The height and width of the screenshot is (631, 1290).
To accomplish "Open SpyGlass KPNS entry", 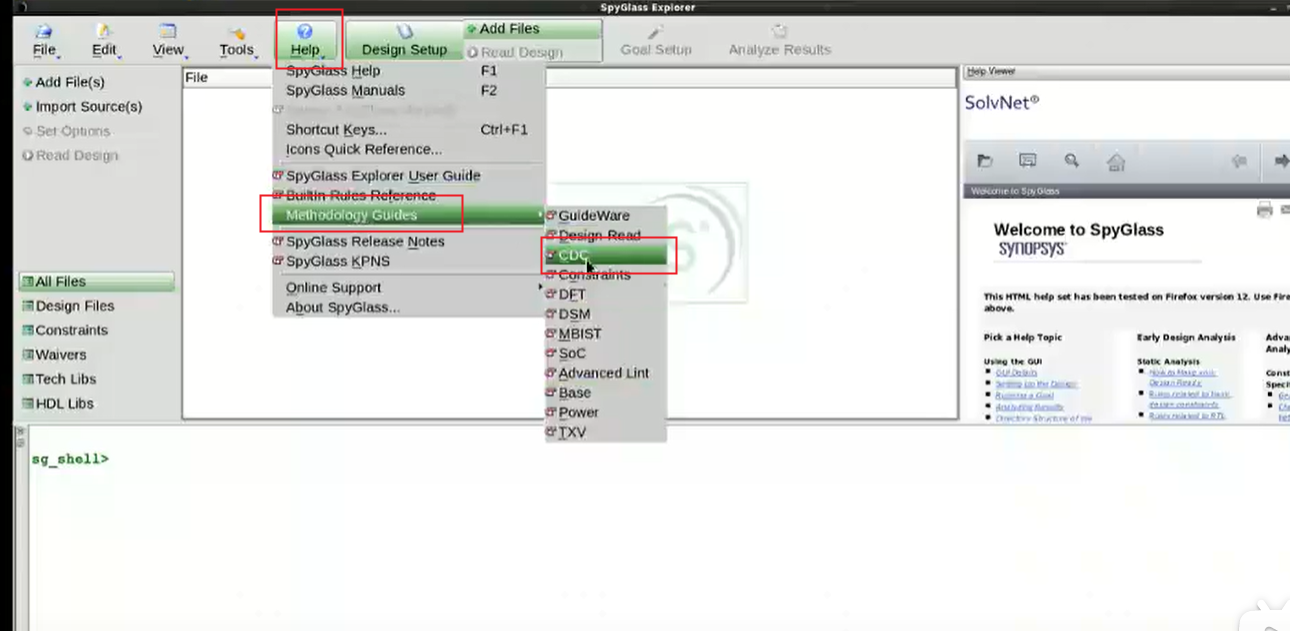I will pyautogui.click(x=408, y=261).
